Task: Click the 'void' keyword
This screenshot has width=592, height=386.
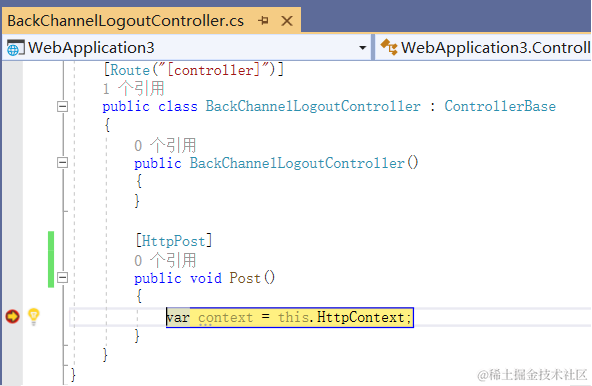Action: 206,278
